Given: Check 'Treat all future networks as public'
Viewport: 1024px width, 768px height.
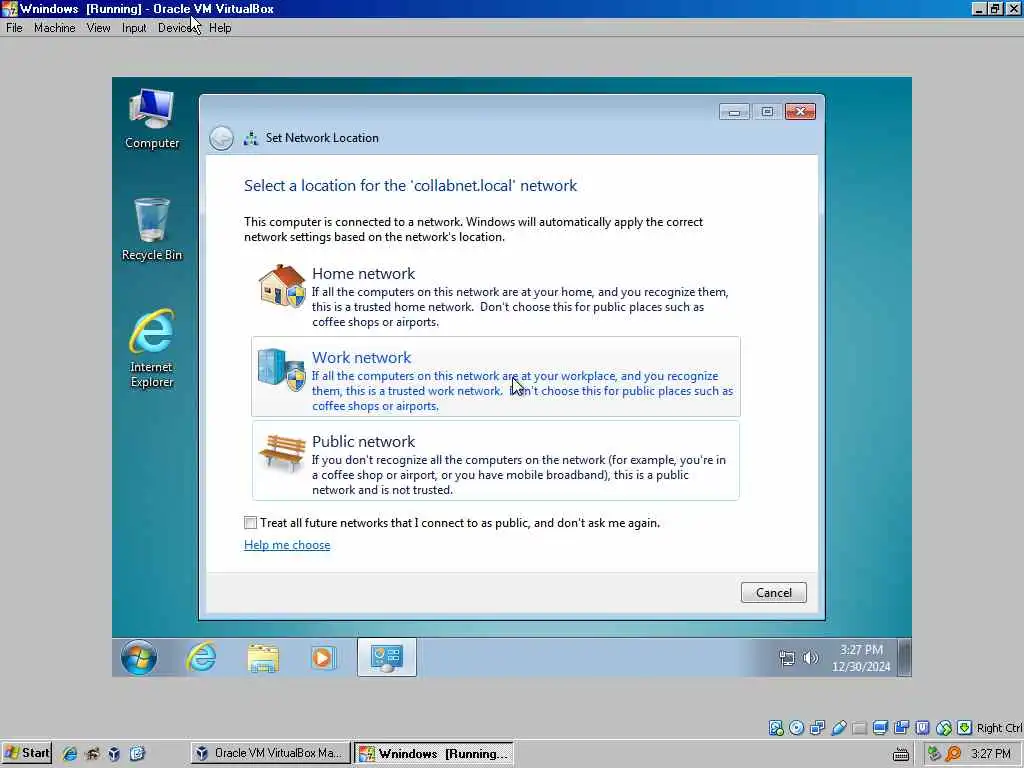Looking at the screenshot, I should click(250, 522).
